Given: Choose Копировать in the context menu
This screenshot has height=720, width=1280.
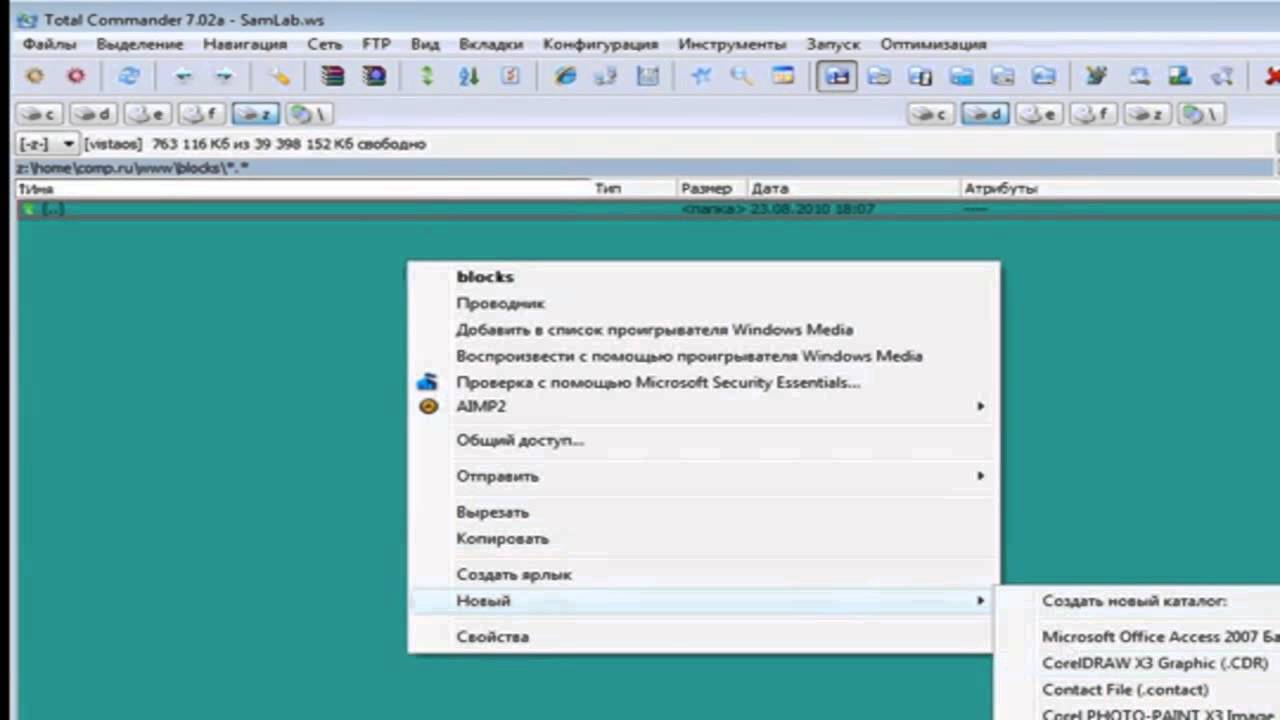Looking at the screenshot, I should pos(702,538).
